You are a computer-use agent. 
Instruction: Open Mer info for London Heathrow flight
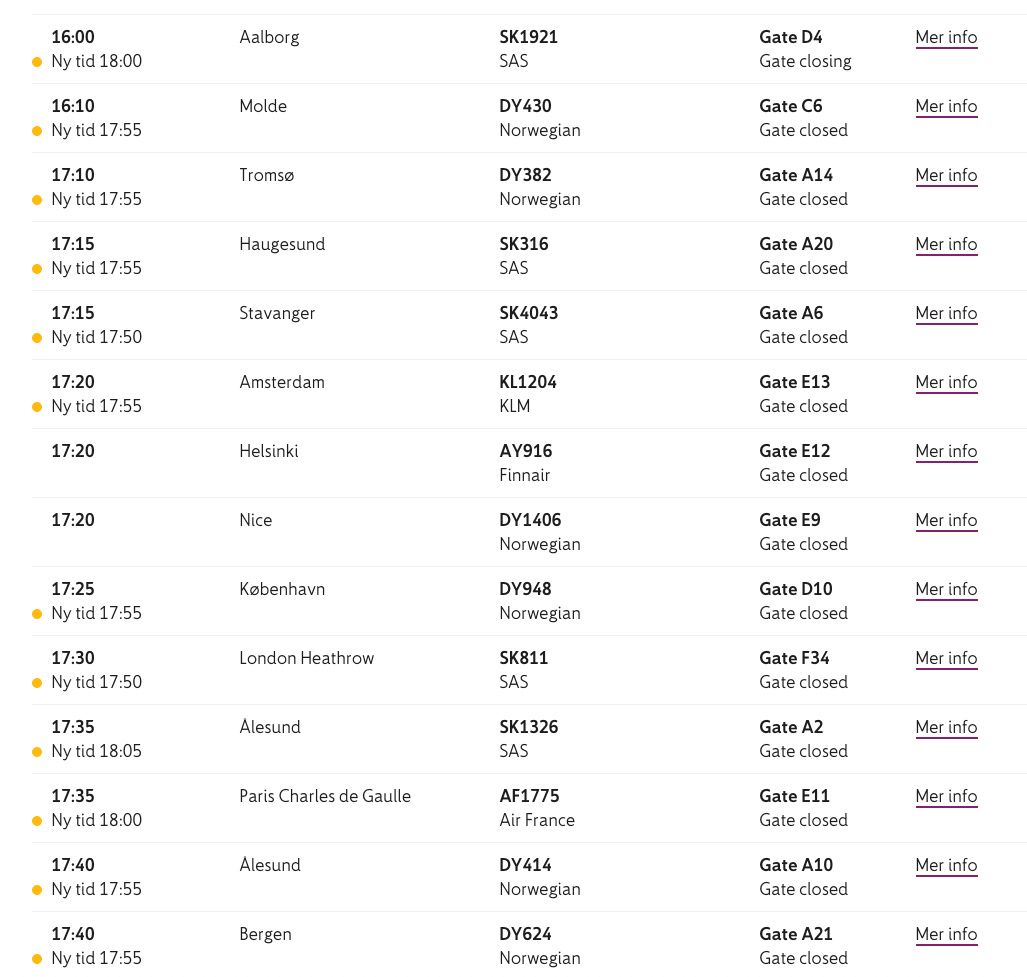945,659
